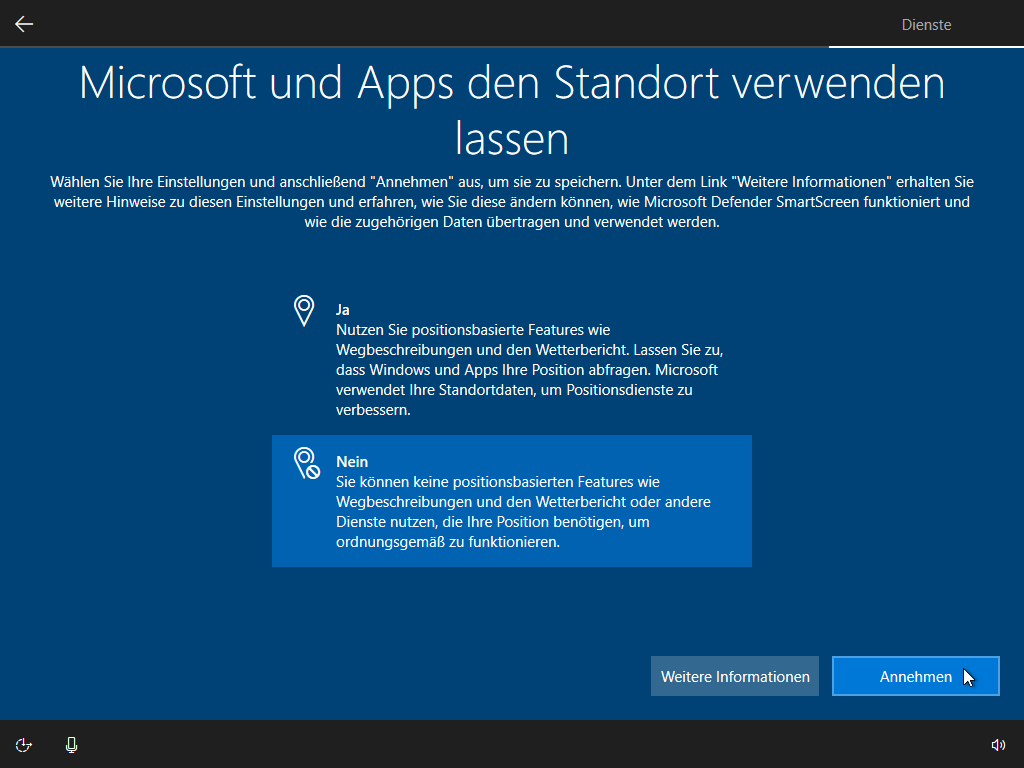
Task: Click the location pin icon beside Ja
Action: 304,310
